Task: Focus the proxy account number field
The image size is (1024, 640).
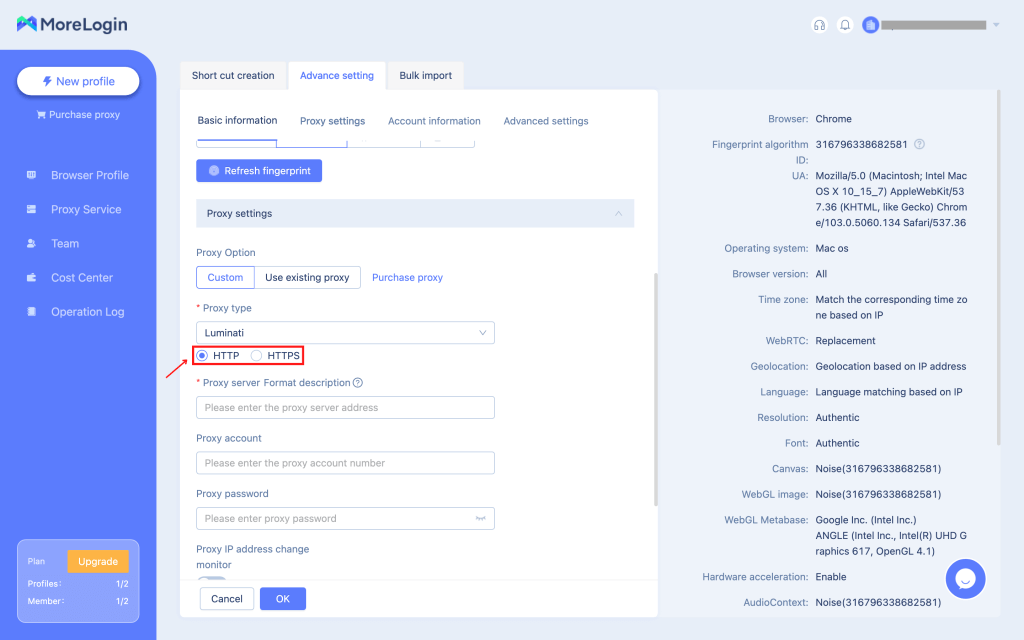Action: coord(345,463)
